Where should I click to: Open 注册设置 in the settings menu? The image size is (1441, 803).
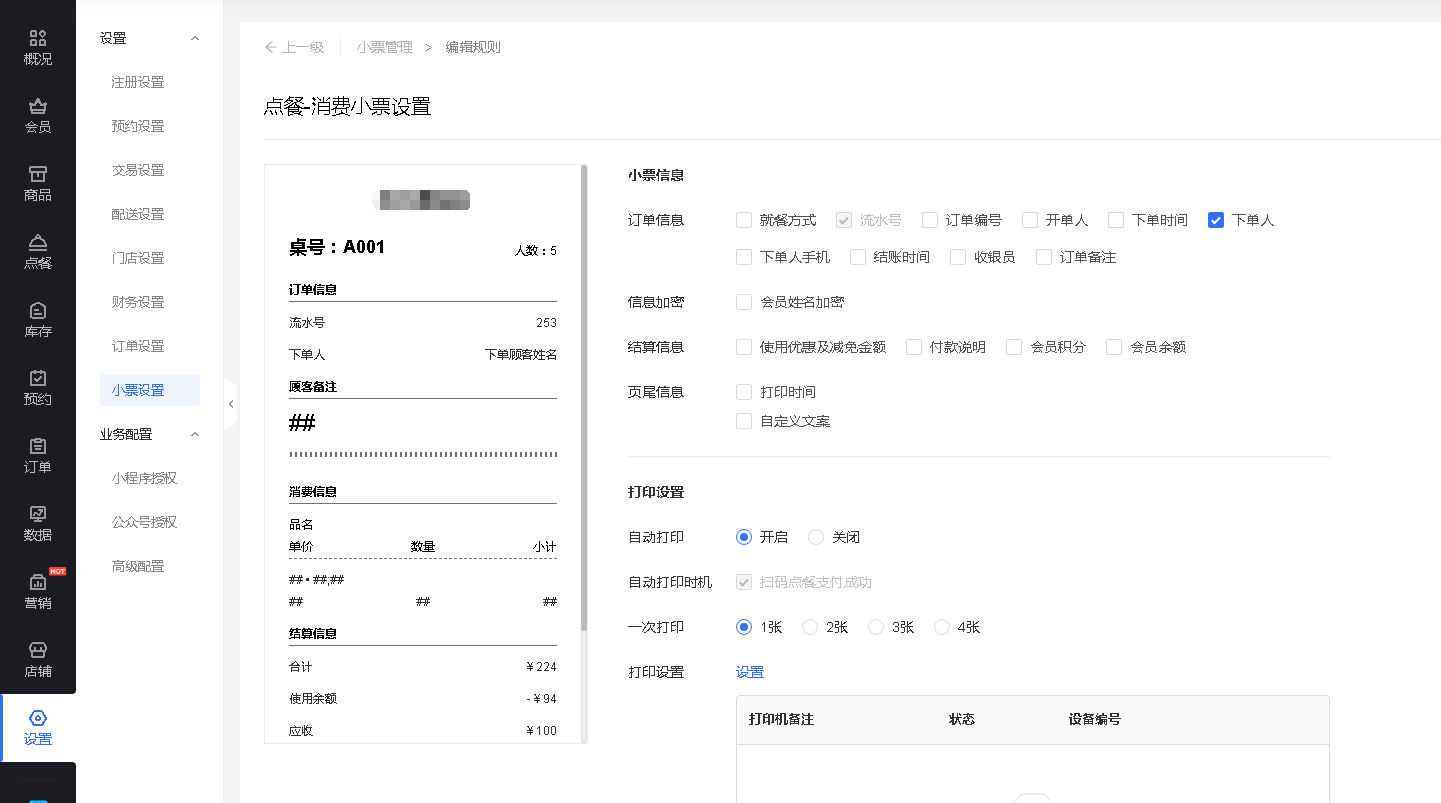tap(138, 82)
